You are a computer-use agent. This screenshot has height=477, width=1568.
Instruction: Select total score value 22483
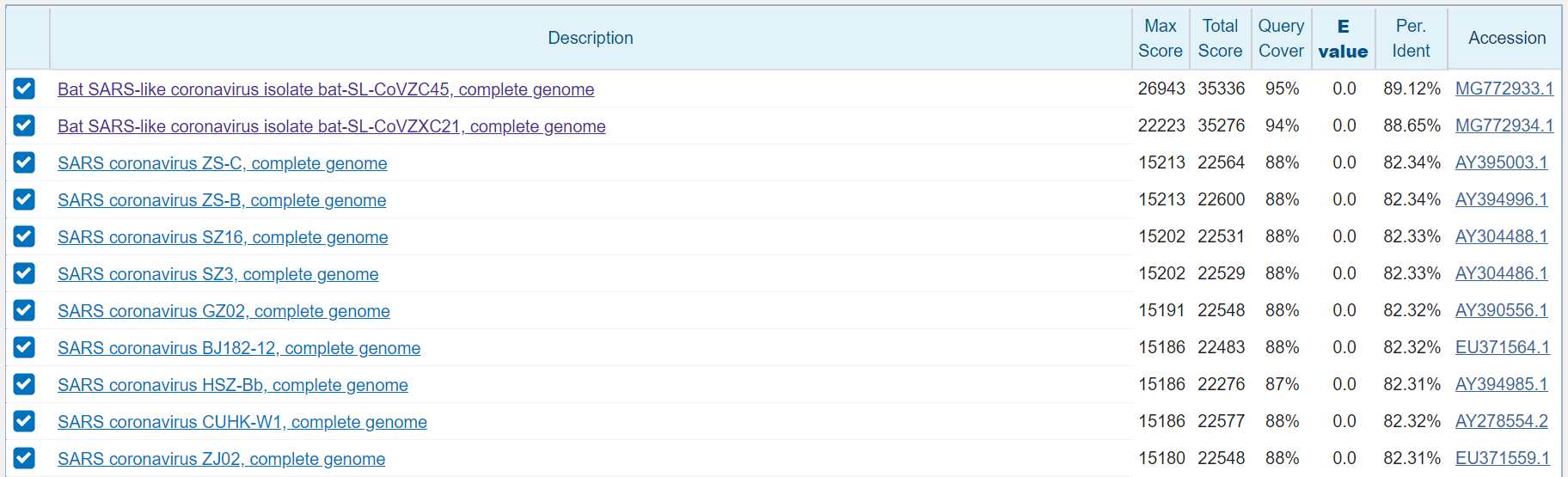pyautogui.click(x=1222, y=347)
